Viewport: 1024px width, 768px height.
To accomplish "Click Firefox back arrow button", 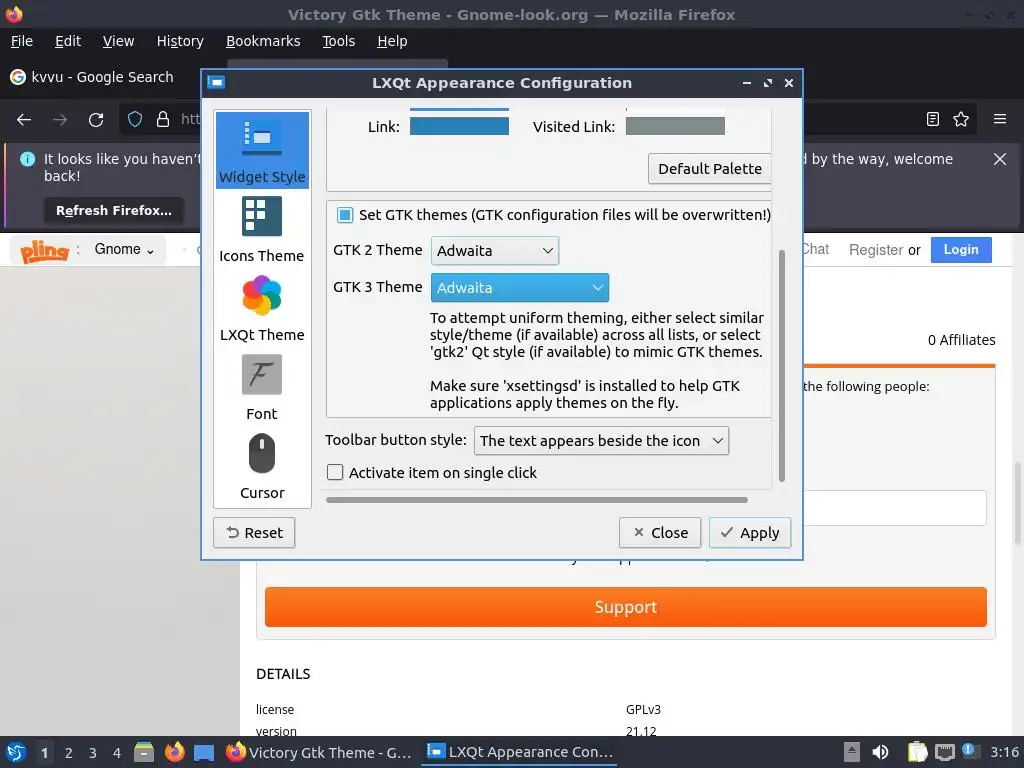I will [24, 120].
